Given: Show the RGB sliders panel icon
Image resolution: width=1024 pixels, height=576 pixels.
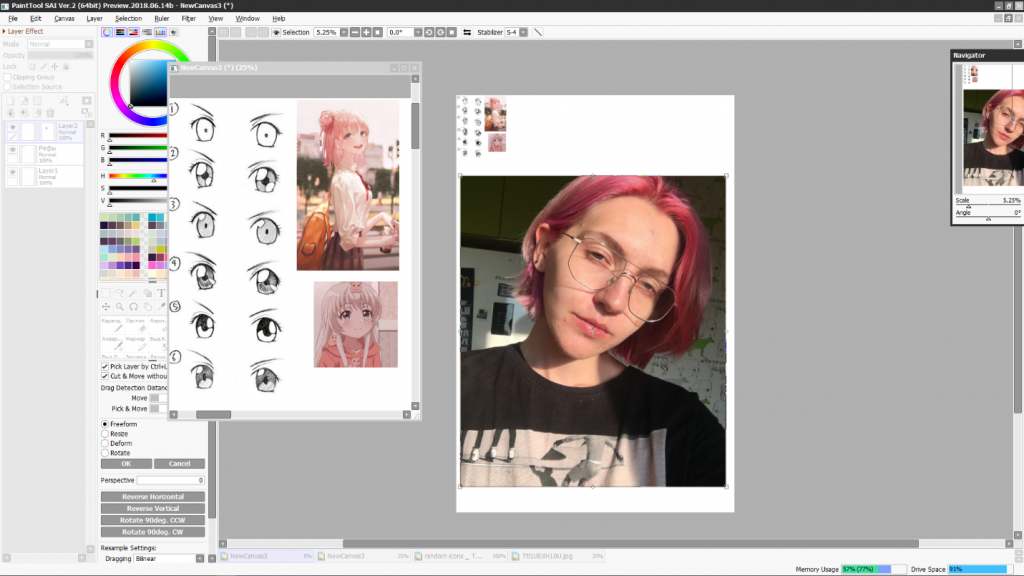Looking at the screenshot, I should 120,32.
